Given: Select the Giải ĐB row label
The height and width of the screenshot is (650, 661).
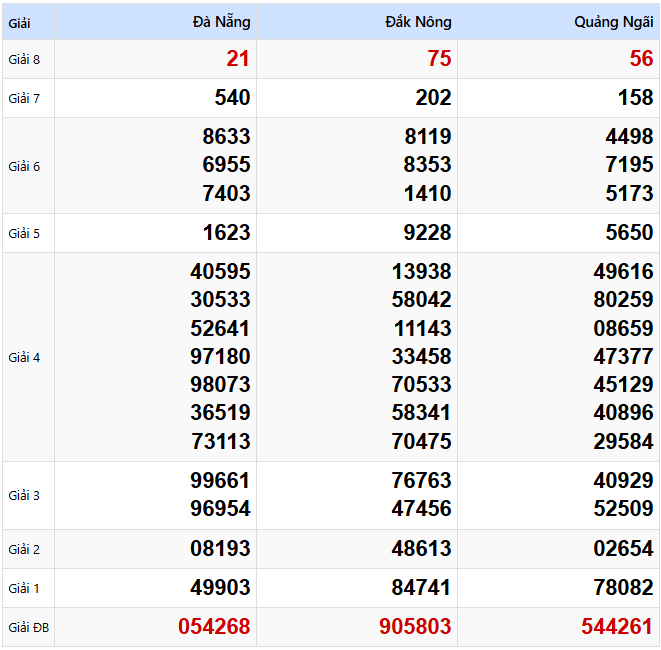Looking at the screenshot, I should pos(28,628).
